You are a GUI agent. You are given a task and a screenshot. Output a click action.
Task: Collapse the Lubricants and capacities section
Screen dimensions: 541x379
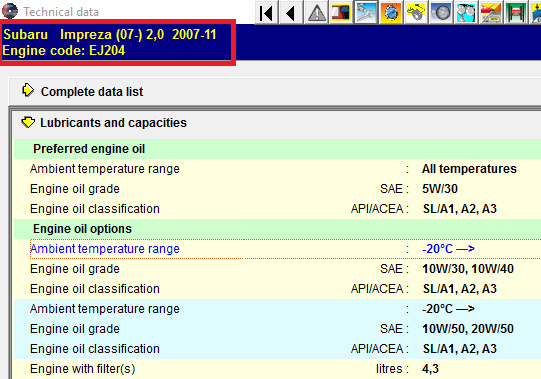pos(28,122)
